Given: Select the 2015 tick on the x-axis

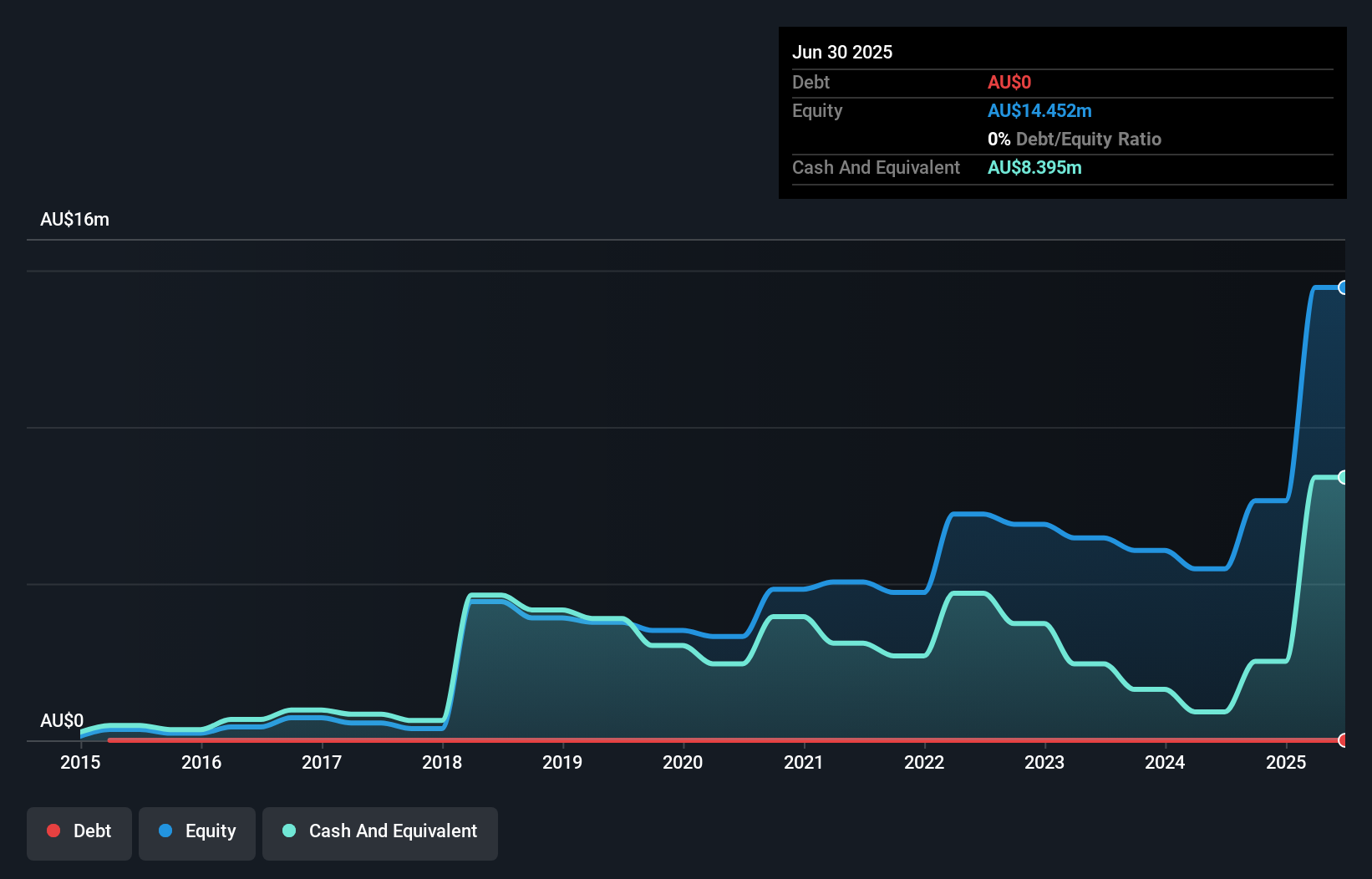Looking at the screenshot, I should [x=80, y=762].
